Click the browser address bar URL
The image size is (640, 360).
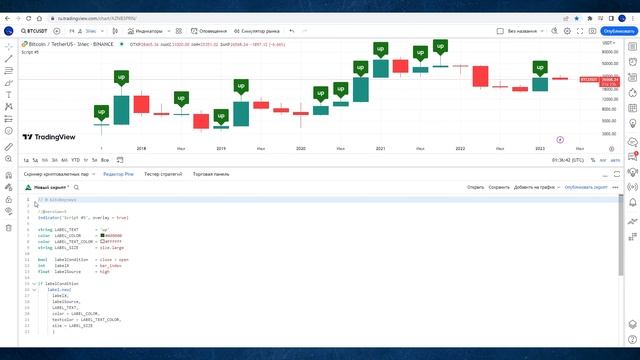pos(97,18)
